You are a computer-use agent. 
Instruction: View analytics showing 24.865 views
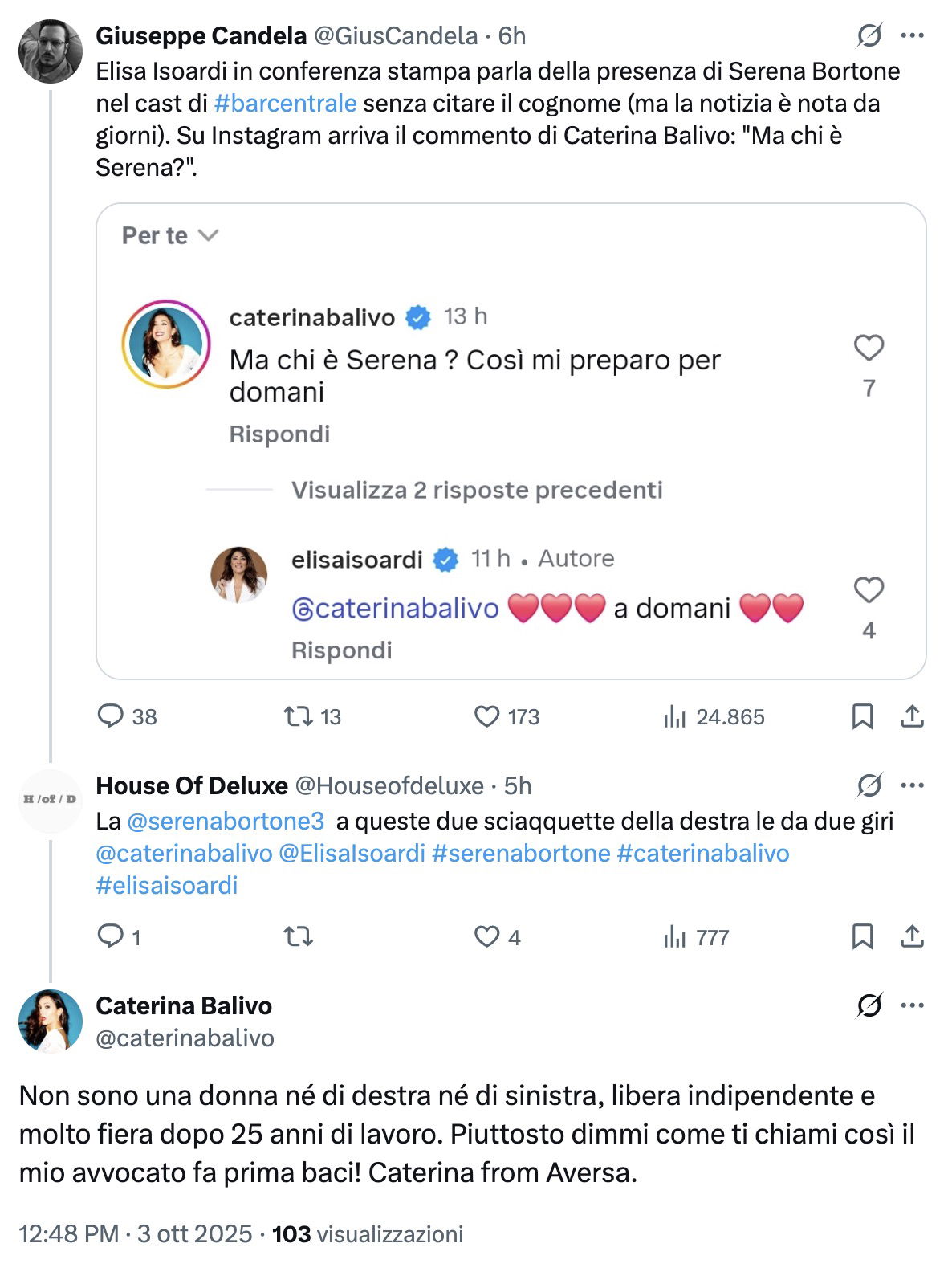pos(674,715)
